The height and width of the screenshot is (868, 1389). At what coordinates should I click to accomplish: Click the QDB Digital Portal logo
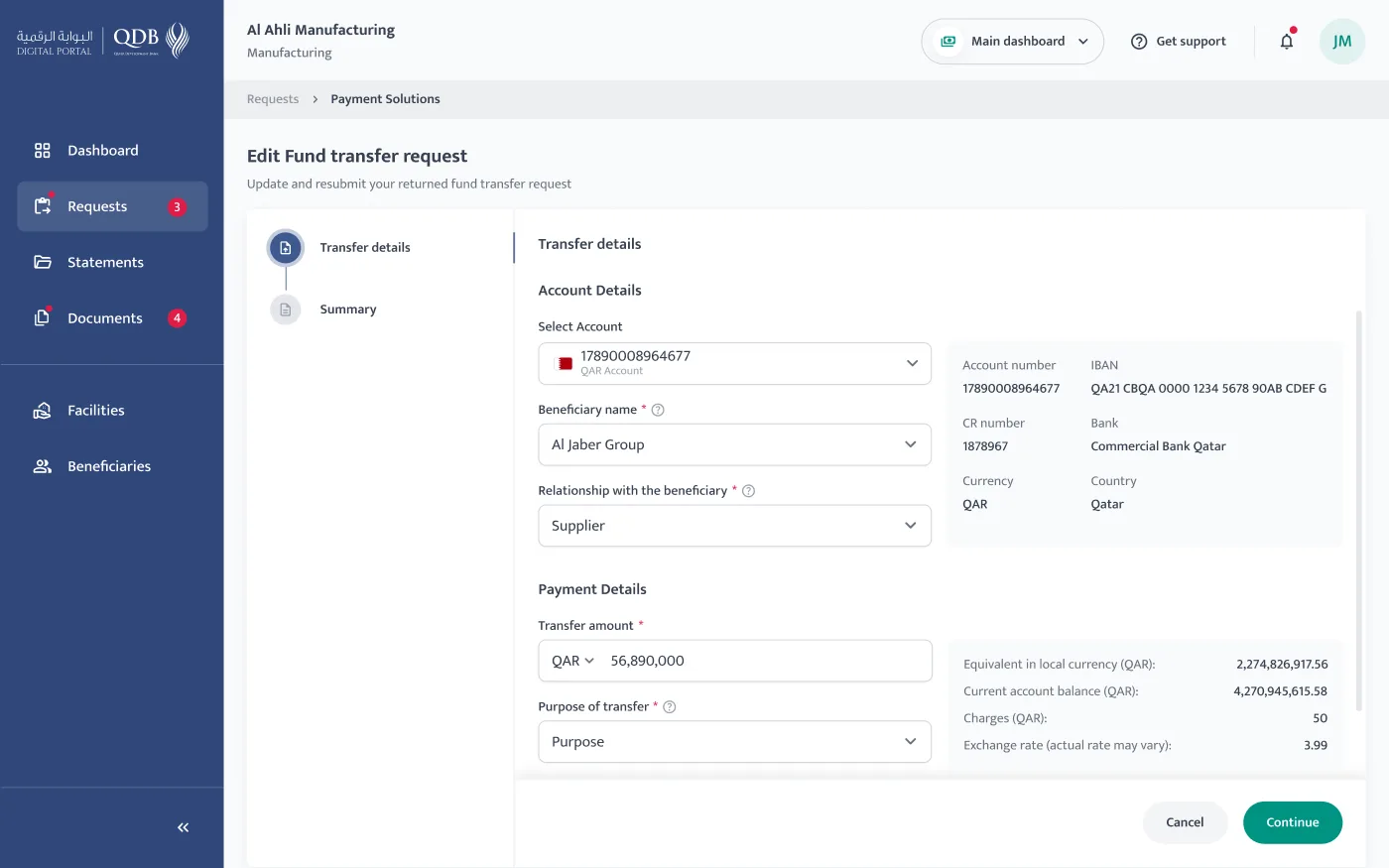coord(103,41)
